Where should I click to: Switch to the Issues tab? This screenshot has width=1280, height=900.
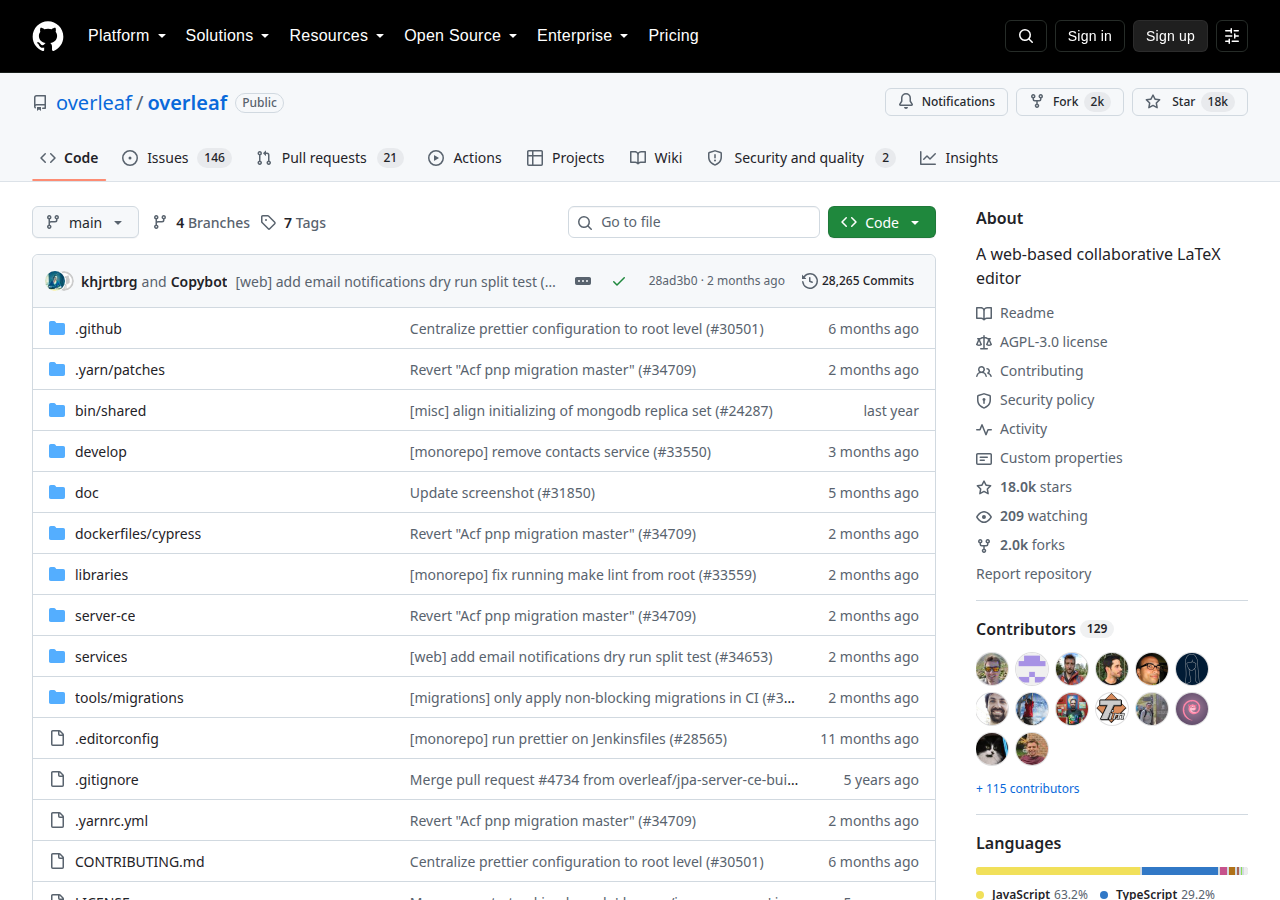pyautogui.click(x=176, y=158)
